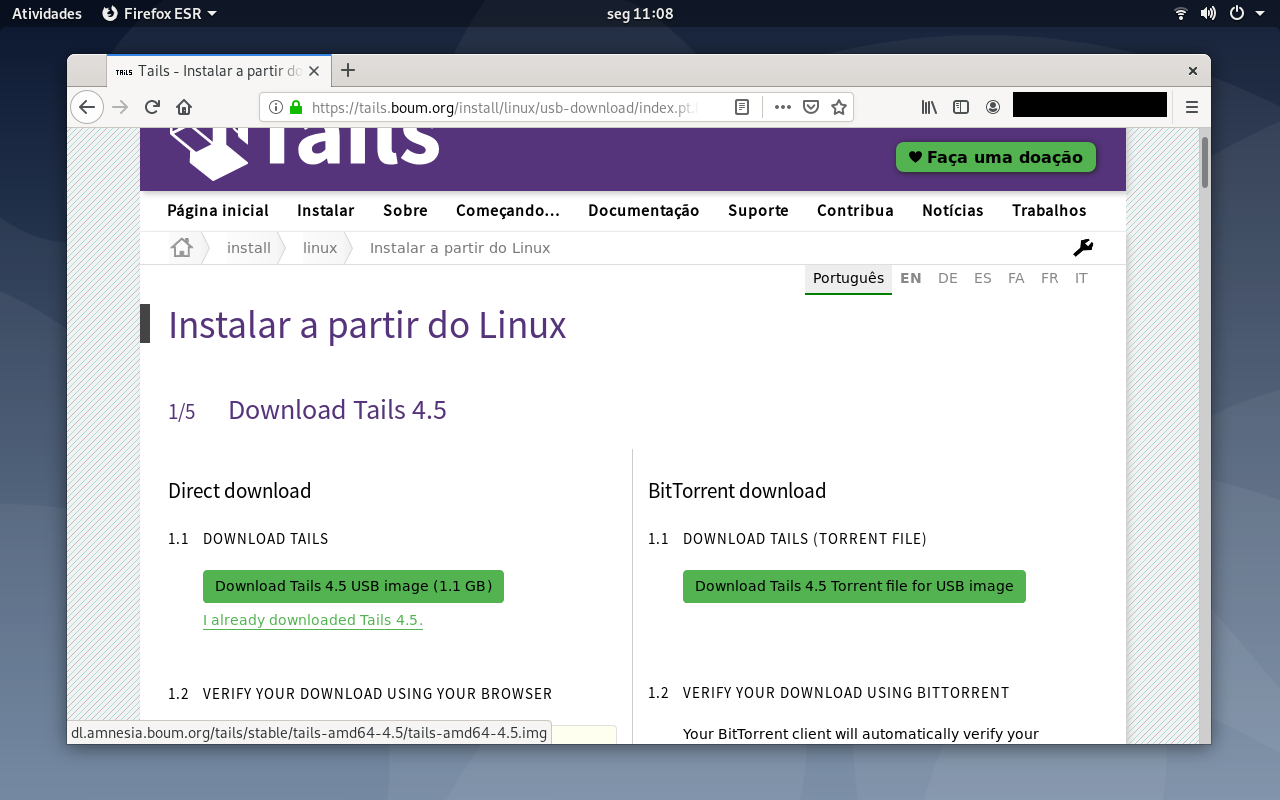Click the page vertical scrollbar thumb
The image size is (1280, 800).
(1205, 162)
